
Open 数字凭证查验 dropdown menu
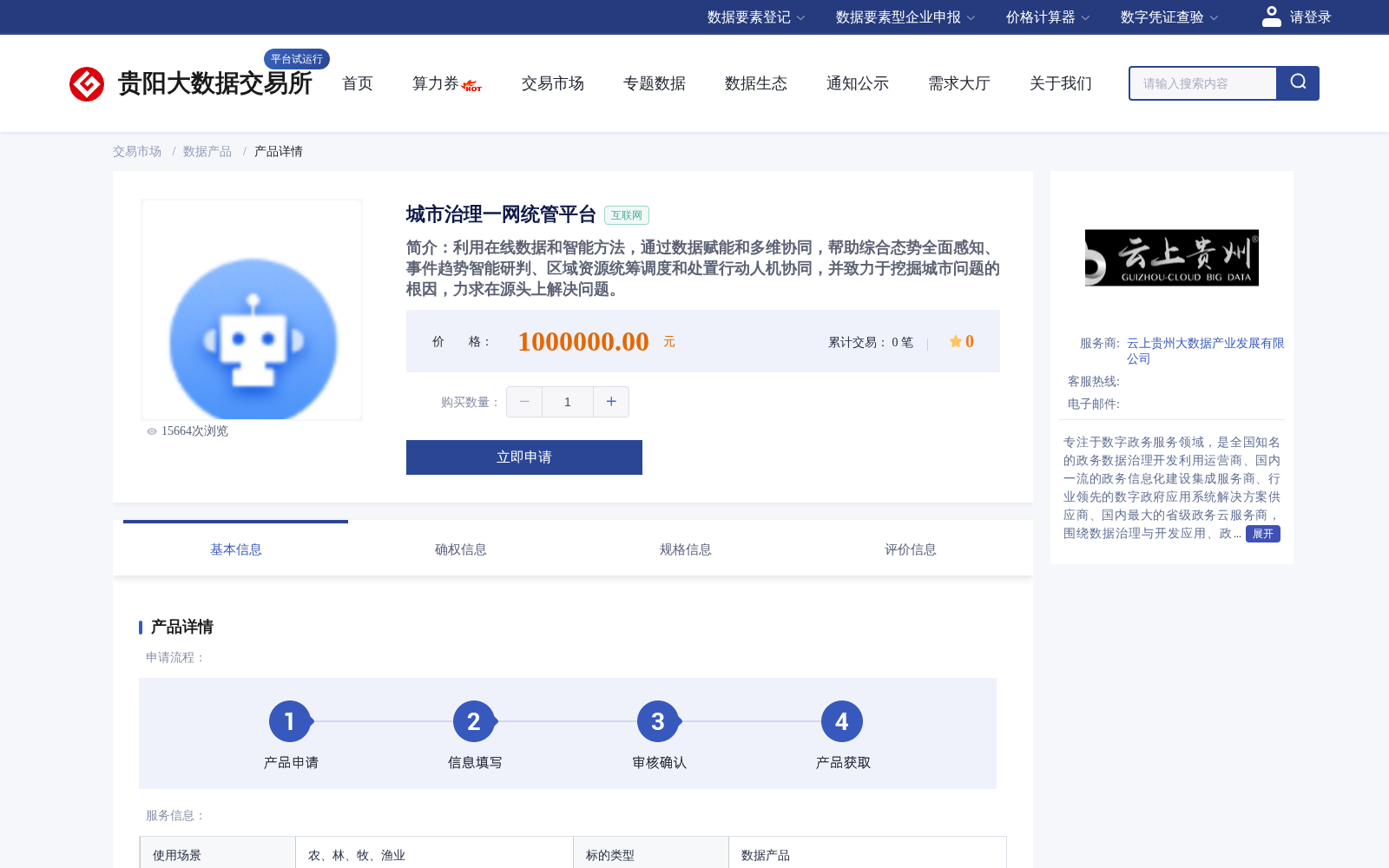pos(1169,17)
